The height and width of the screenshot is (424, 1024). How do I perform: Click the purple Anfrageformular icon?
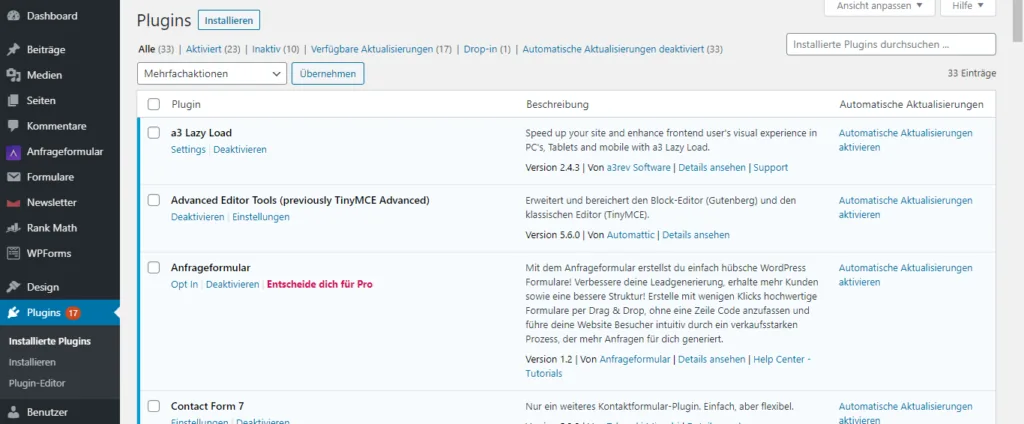tap(13, 152)
